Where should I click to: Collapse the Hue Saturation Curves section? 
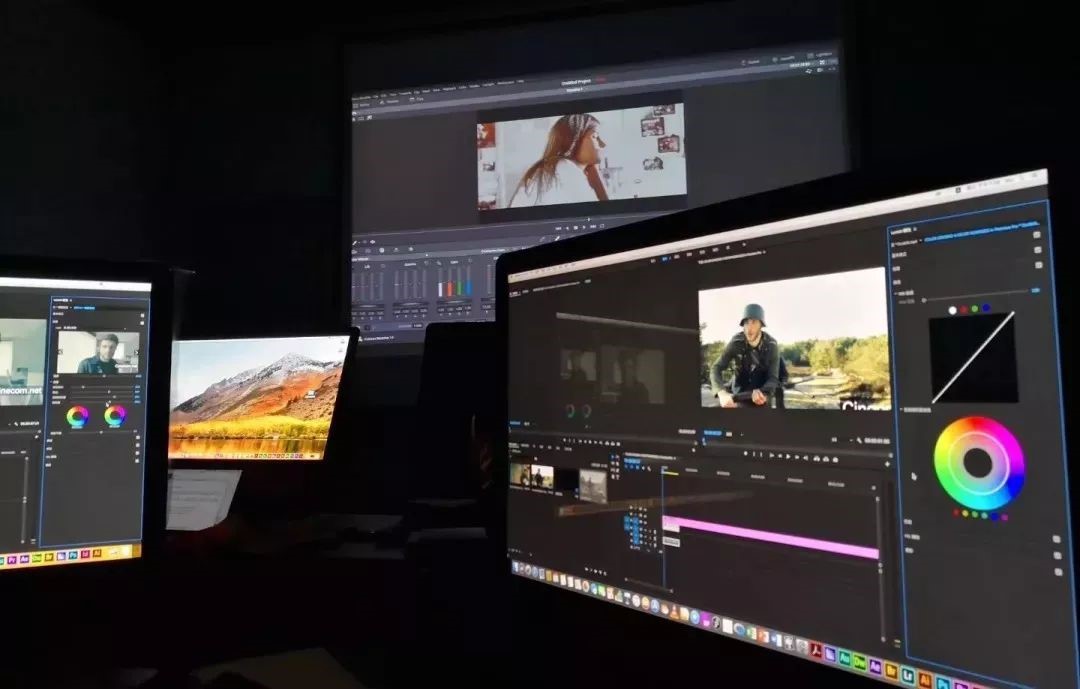(904, 410)
